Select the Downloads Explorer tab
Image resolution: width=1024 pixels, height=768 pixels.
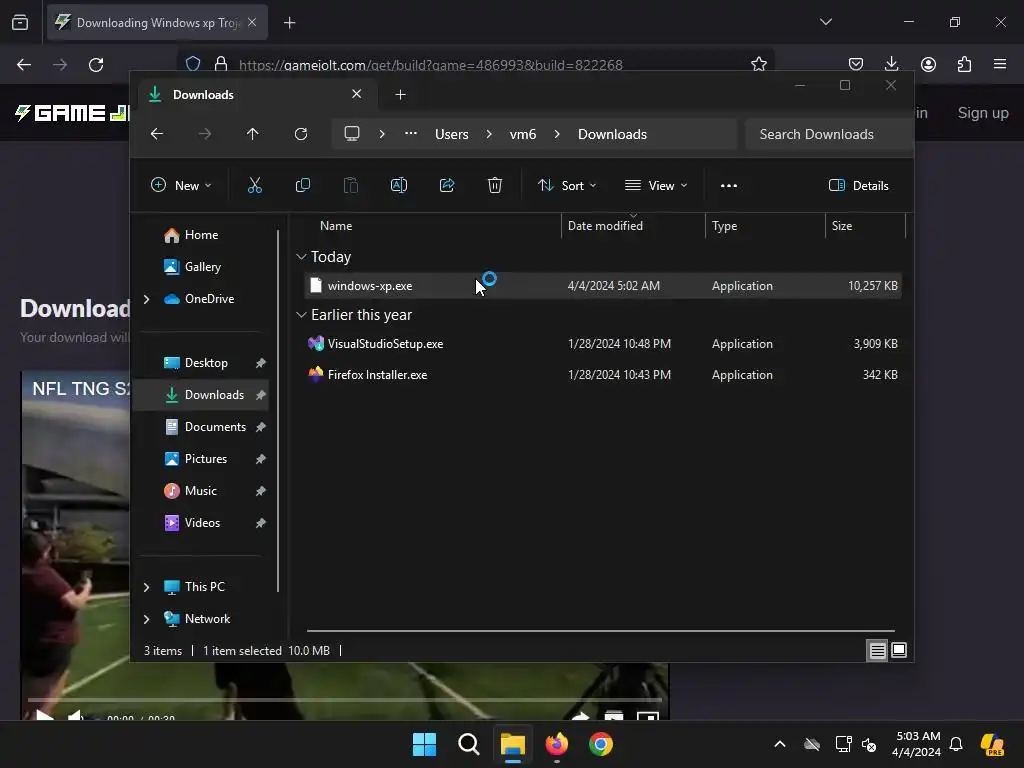point(255,95)
